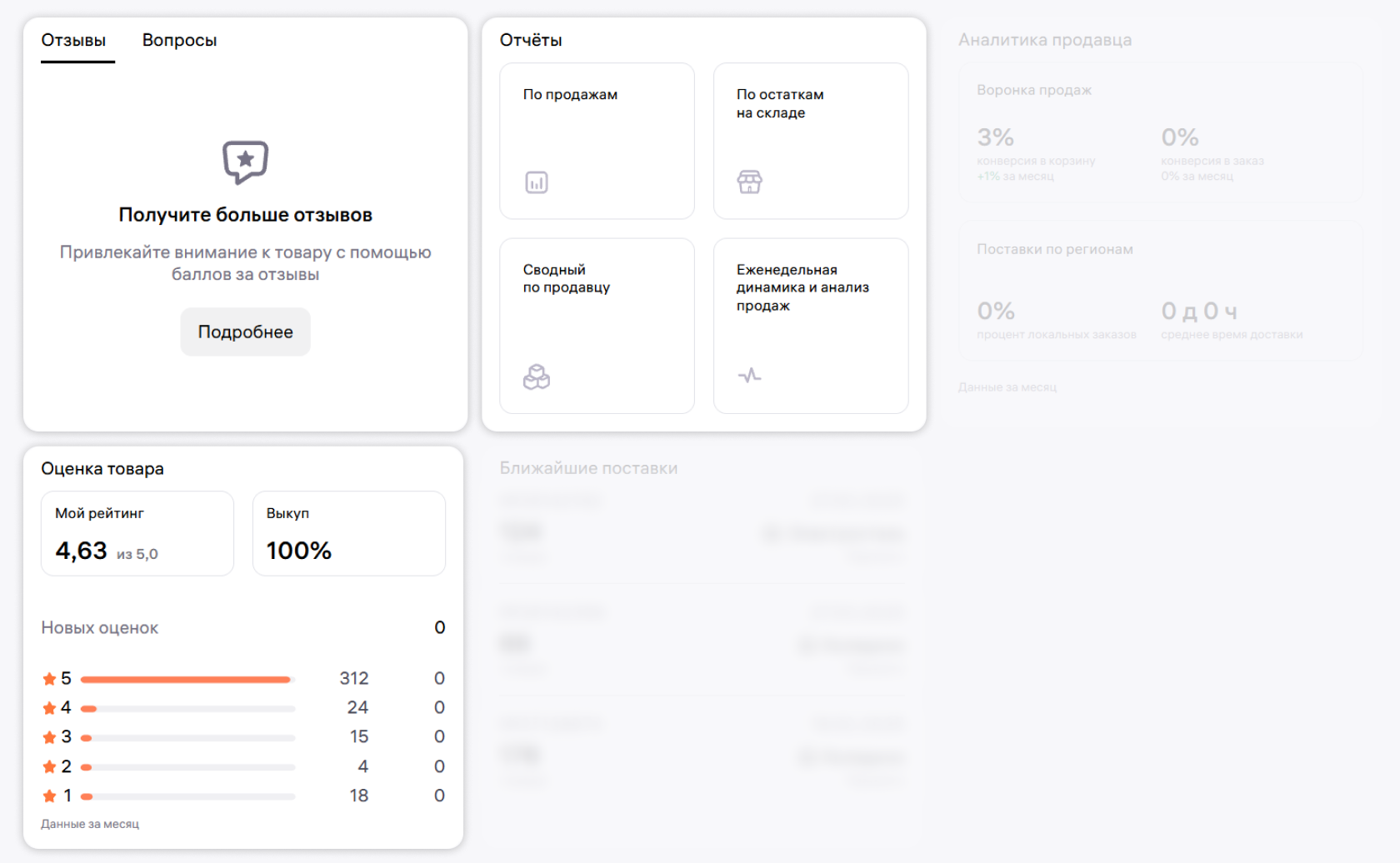Click the 3-star rating bar
1400x863 pixels.
(x=188, y=738)
